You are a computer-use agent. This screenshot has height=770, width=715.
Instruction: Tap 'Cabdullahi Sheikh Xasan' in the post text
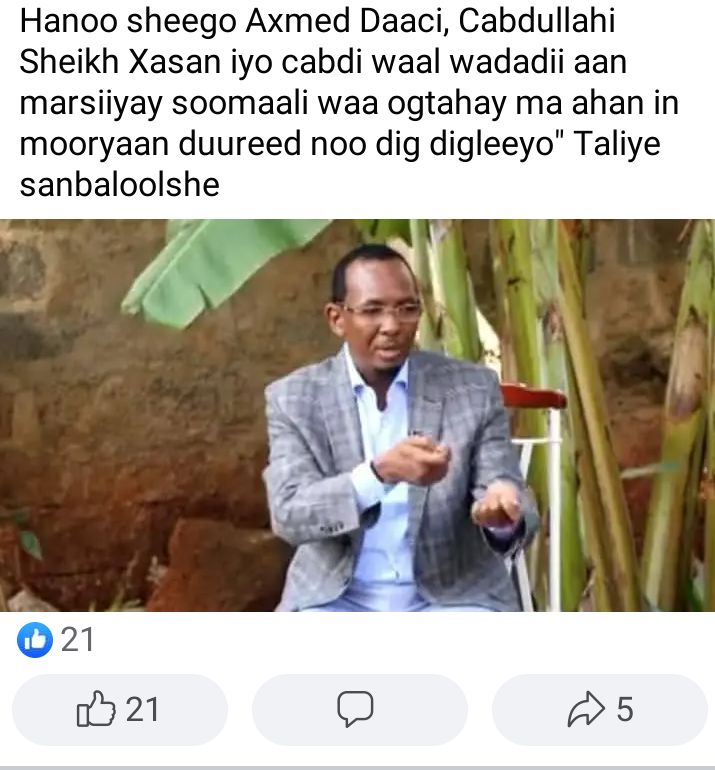[x=317, y=42]
